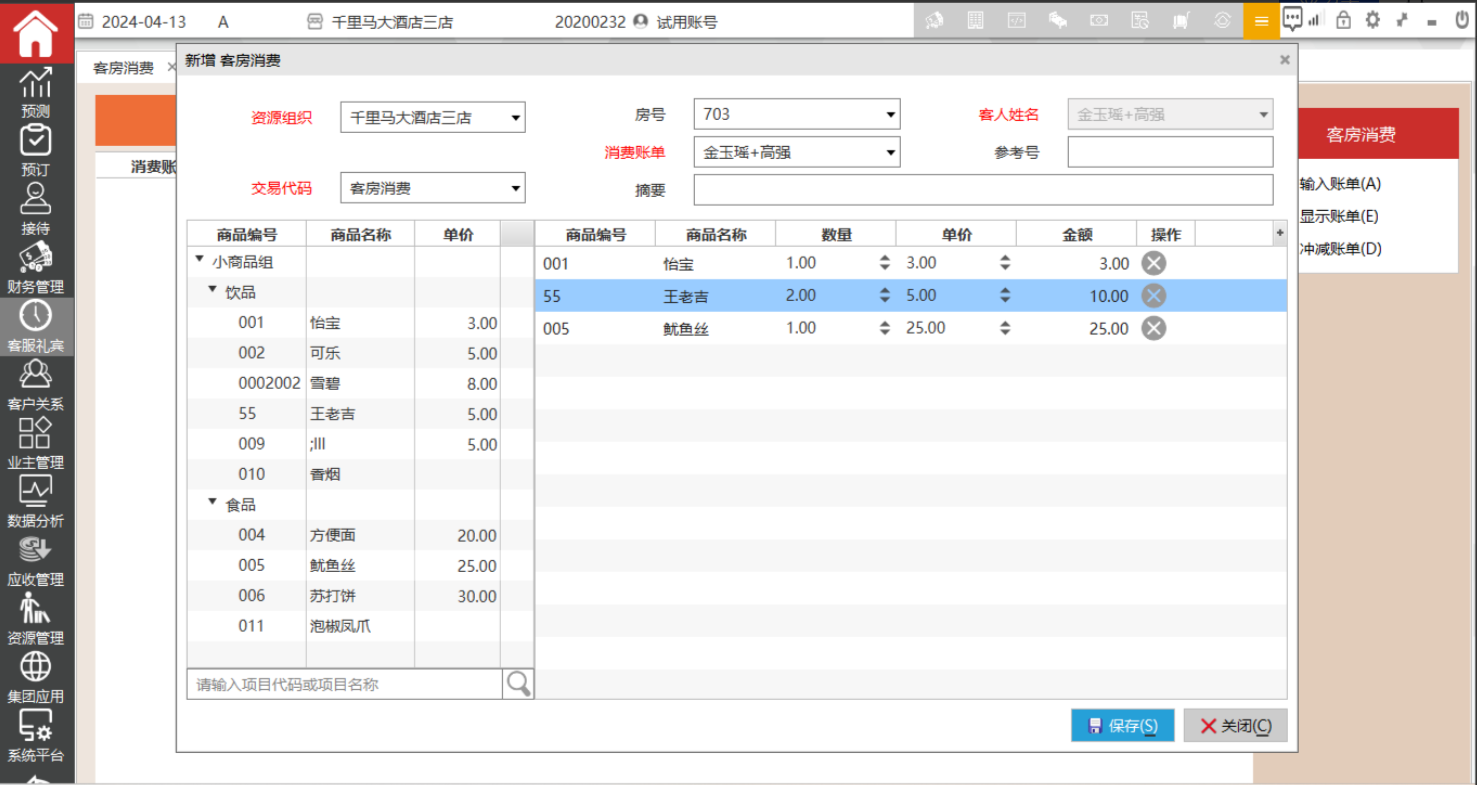Image resolution: width=1477 pixels, height=785 pixels.
Task: Click the 保存(S) button
Action: pyautogui.click(x=1122, y=726)
